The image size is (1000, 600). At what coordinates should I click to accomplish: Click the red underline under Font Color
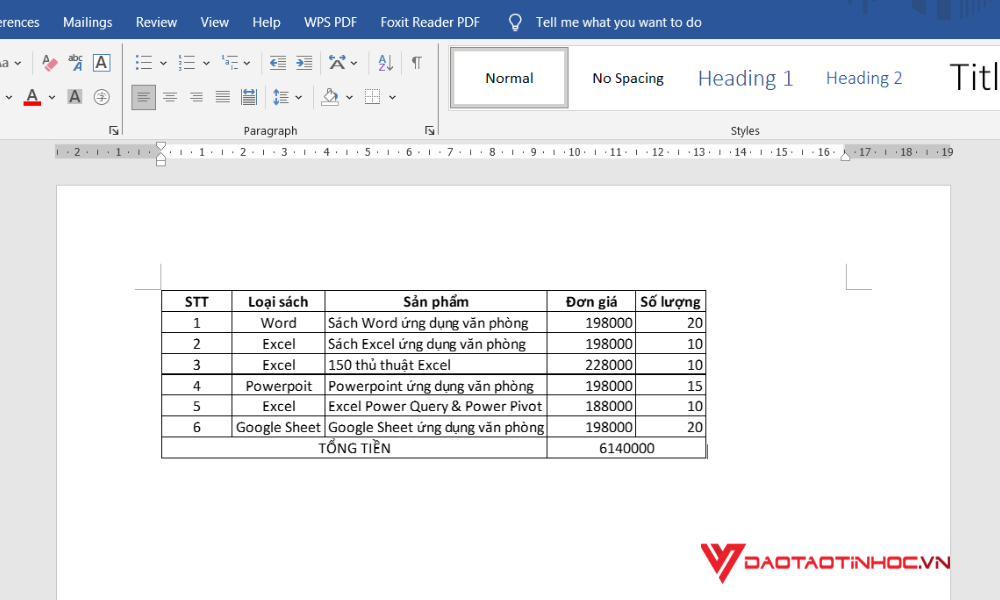[31, 102]
